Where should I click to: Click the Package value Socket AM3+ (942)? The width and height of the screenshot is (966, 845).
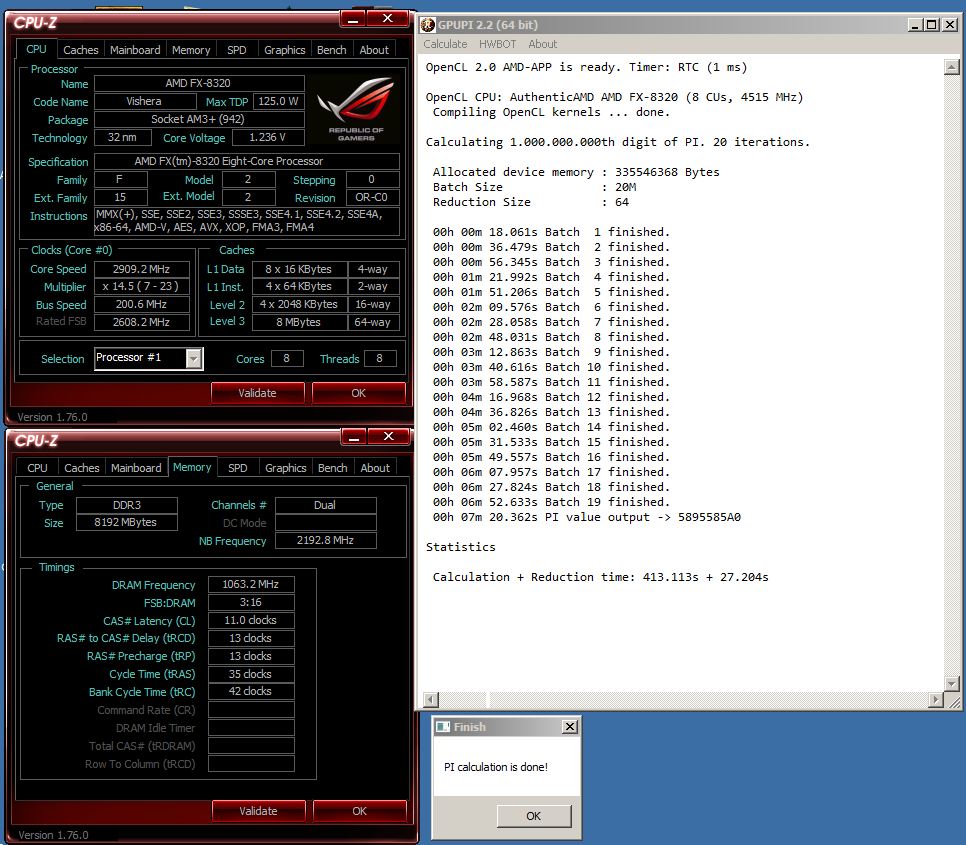(199, 119)
